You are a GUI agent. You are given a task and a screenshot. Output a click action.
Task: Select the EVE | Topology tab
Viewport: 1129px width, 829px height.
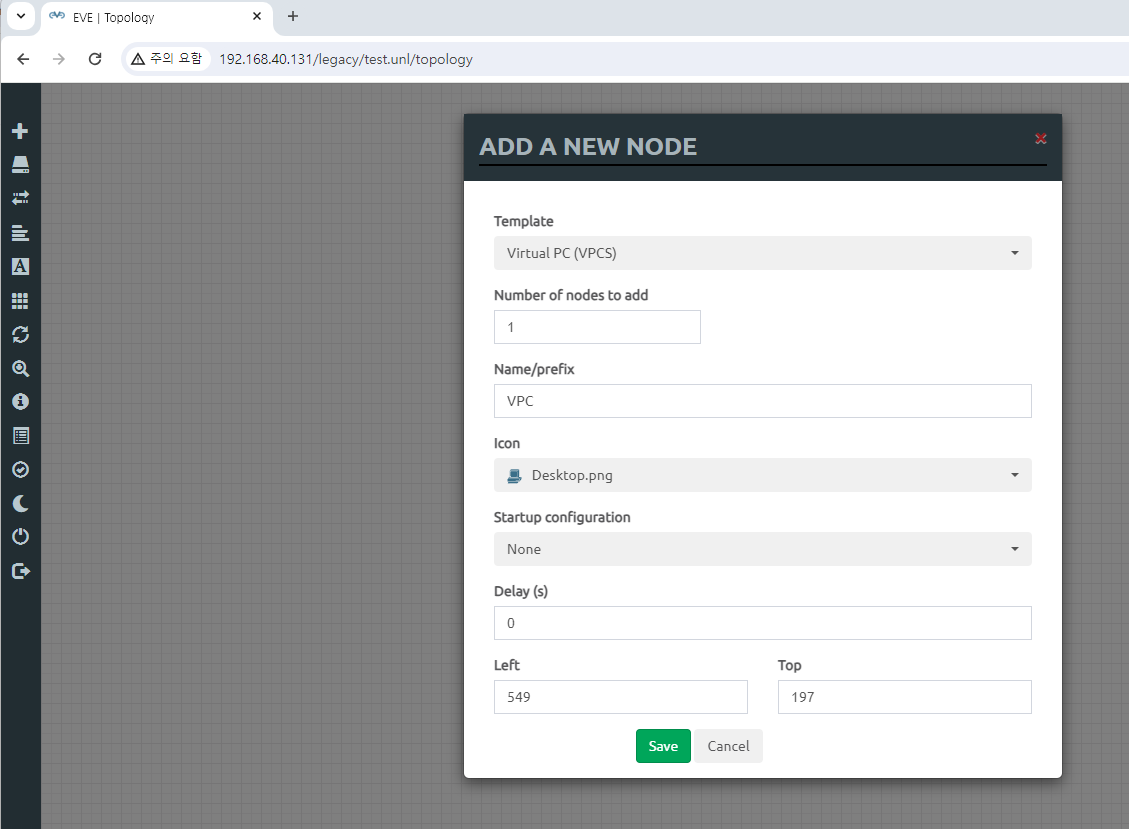tap(157, 17)
